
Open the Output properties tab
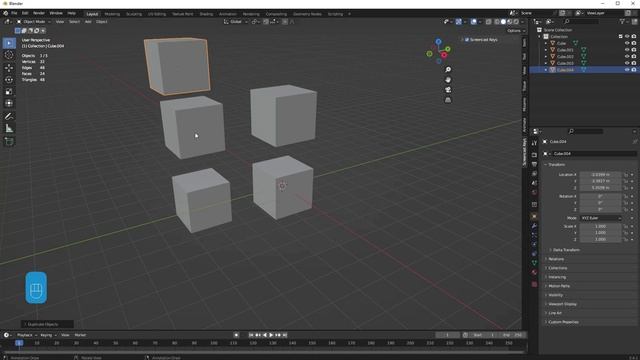pyautogui.click(x=534, y=164)
